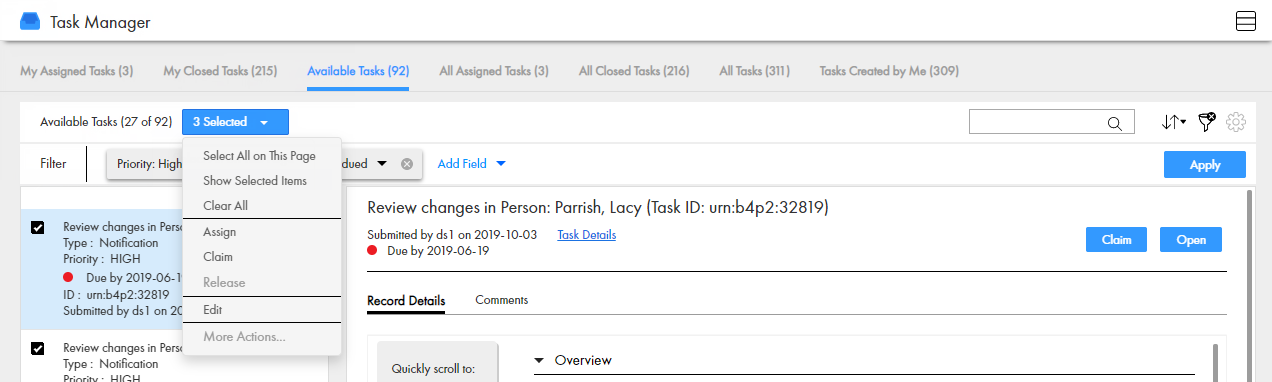The image size is (1272, 382).
Task: Switch to the All Tasks (311) tab
Action: tap(755, 71)
